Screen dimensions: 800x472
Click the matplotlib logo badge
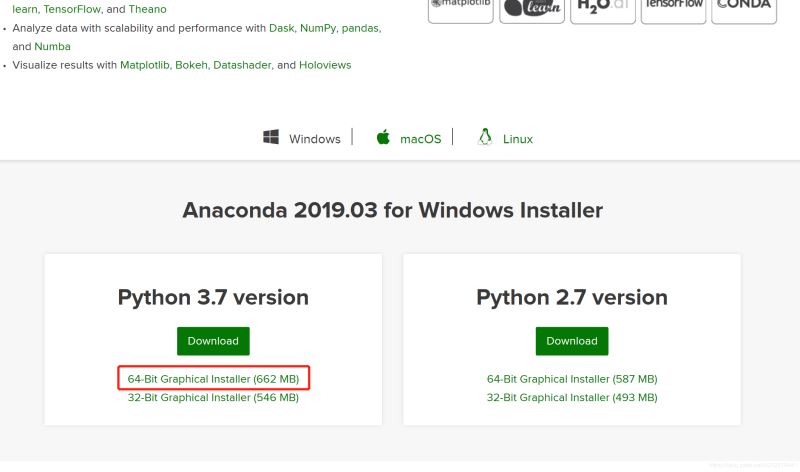pos(460,8)
